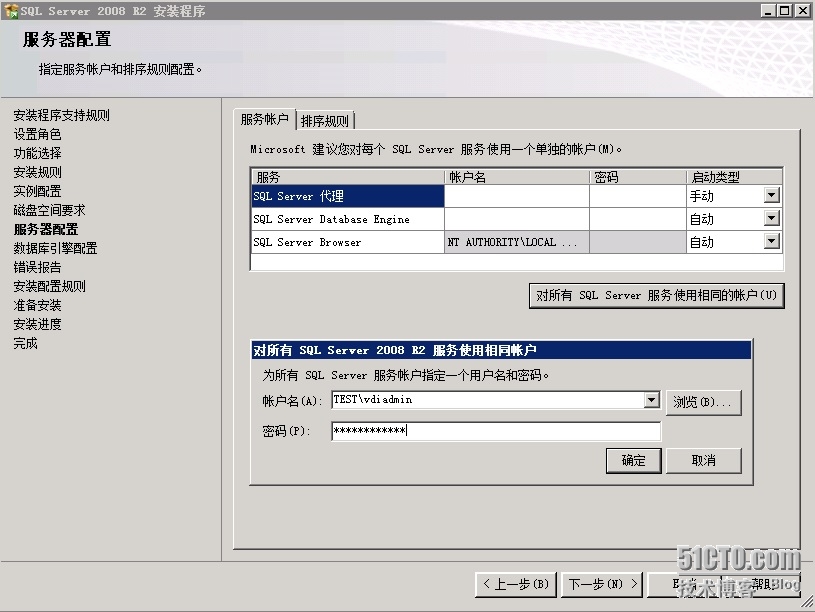Screen dimensions: 815x612
Task: Focus the 密码(P) password field
Action: tap(496, 431)
